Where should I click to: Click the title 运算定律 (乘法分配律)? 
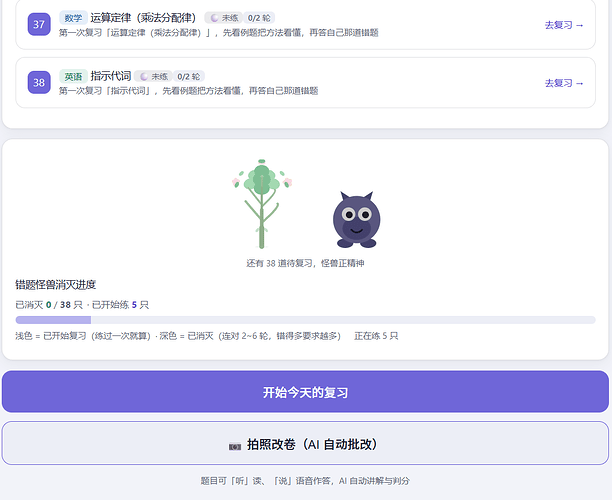coord(143,18)
